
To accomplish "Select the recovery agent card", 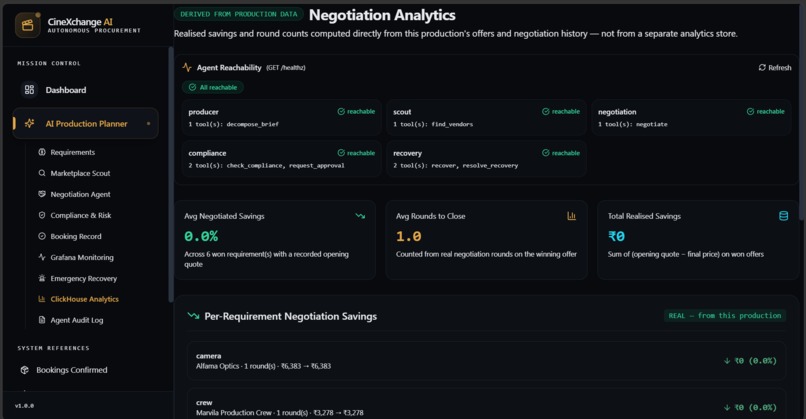I will click(x=486, y=159).
